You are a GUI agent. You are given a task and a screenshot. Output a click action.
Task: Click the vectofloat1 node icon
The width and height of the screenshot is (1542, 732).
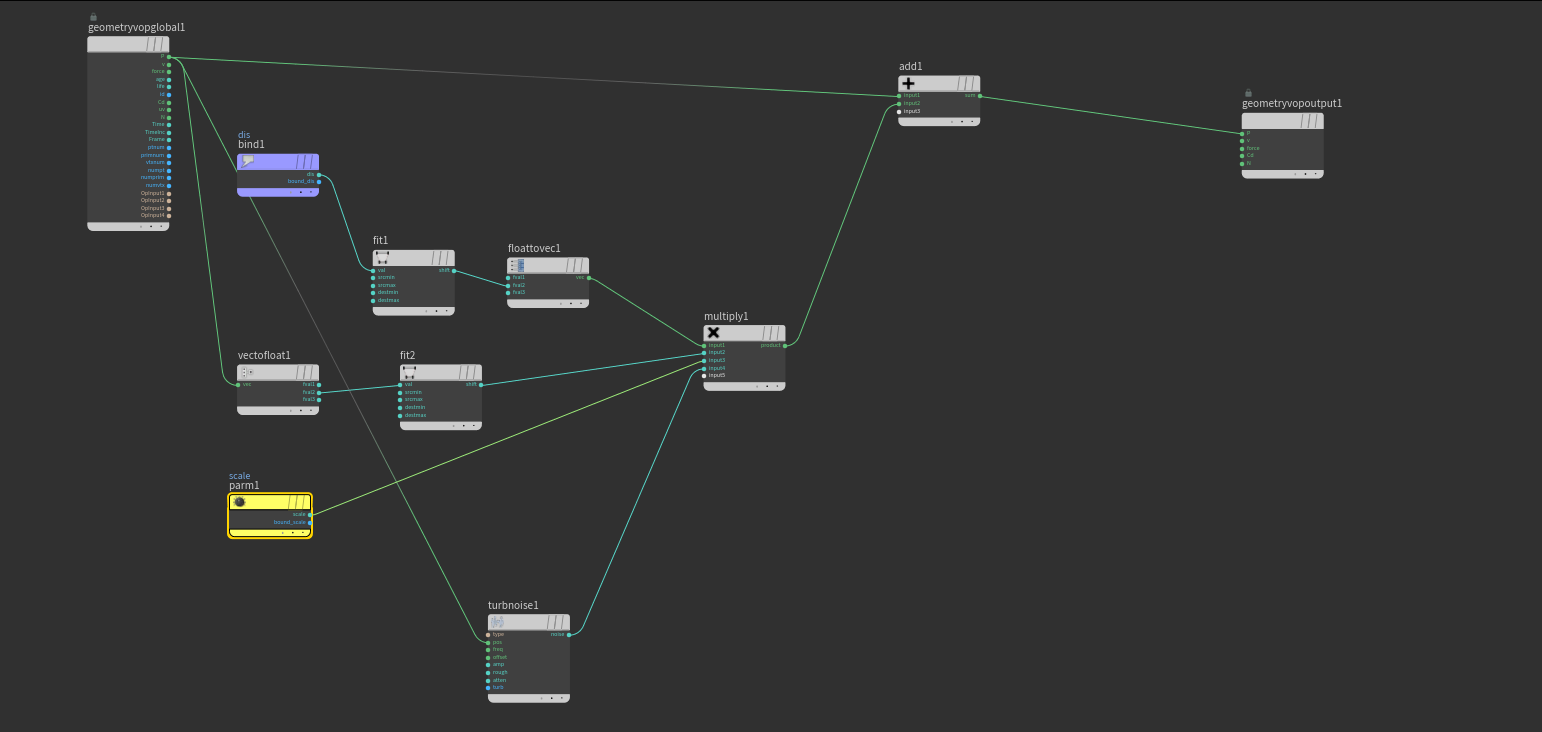click(247, 372)
